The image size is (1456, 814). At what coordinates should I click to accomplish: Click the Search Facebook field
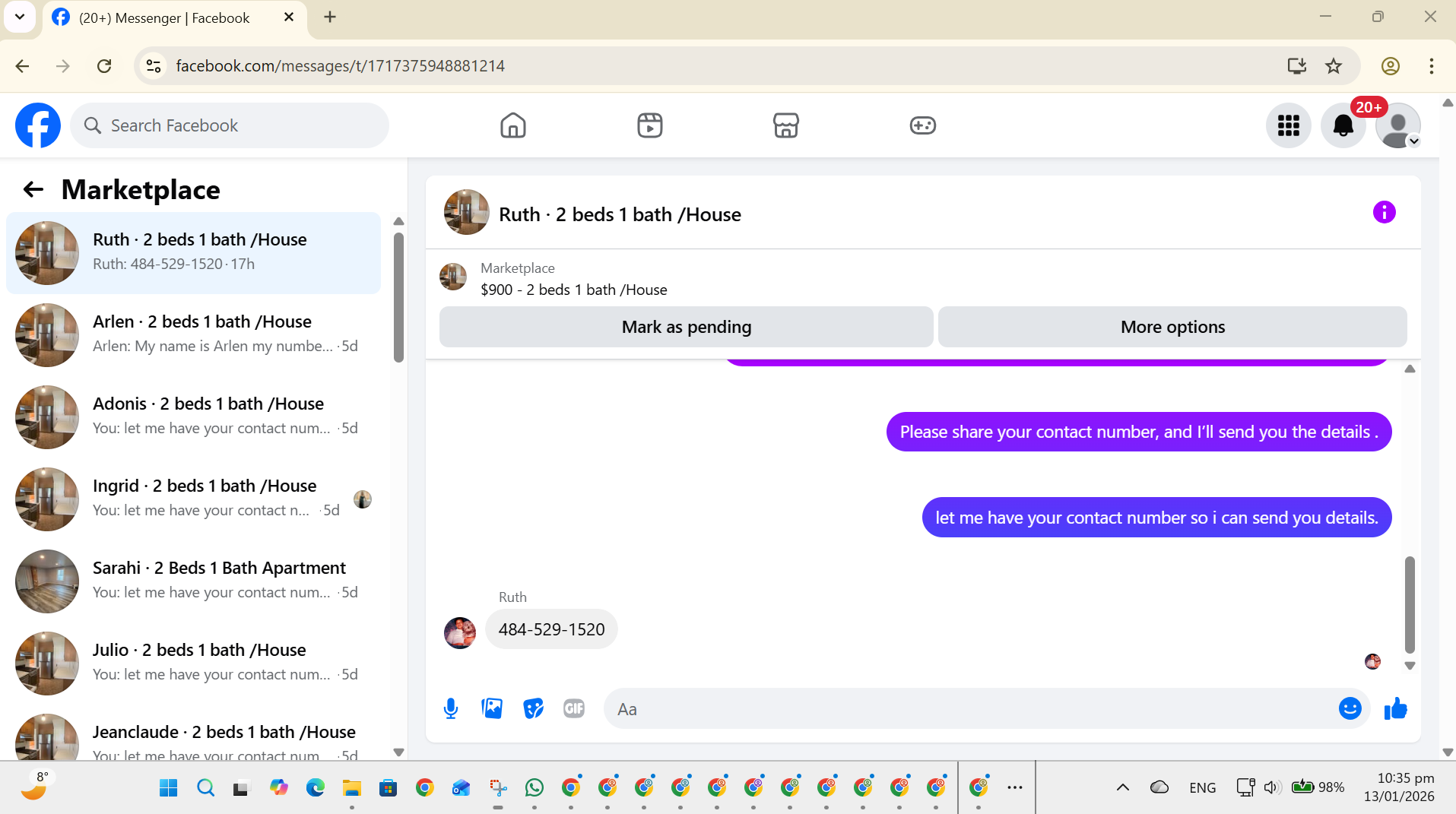pos(230,125)
